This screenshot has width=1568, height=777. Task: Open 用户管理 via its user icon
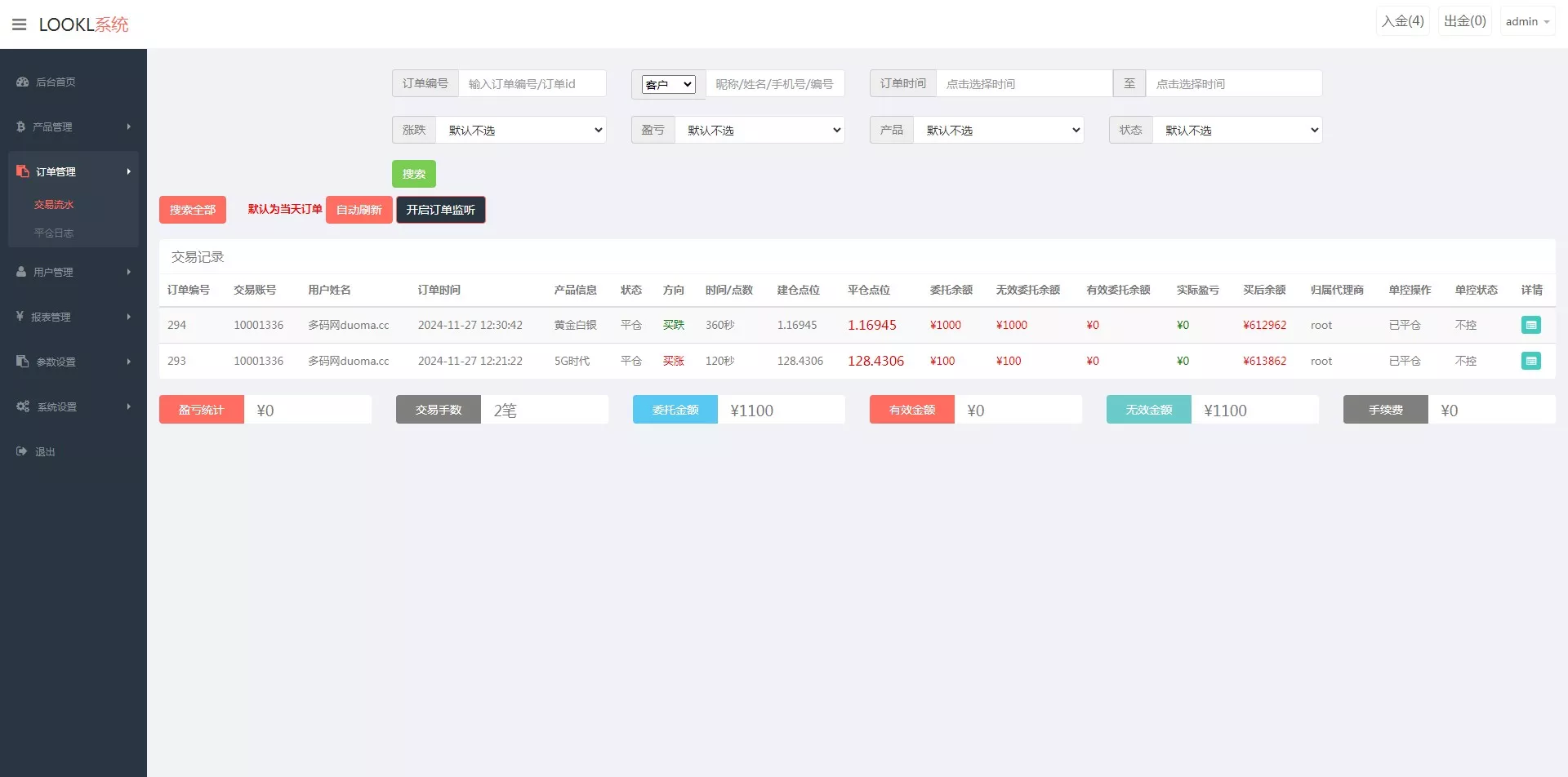click(x=21, y=272)
